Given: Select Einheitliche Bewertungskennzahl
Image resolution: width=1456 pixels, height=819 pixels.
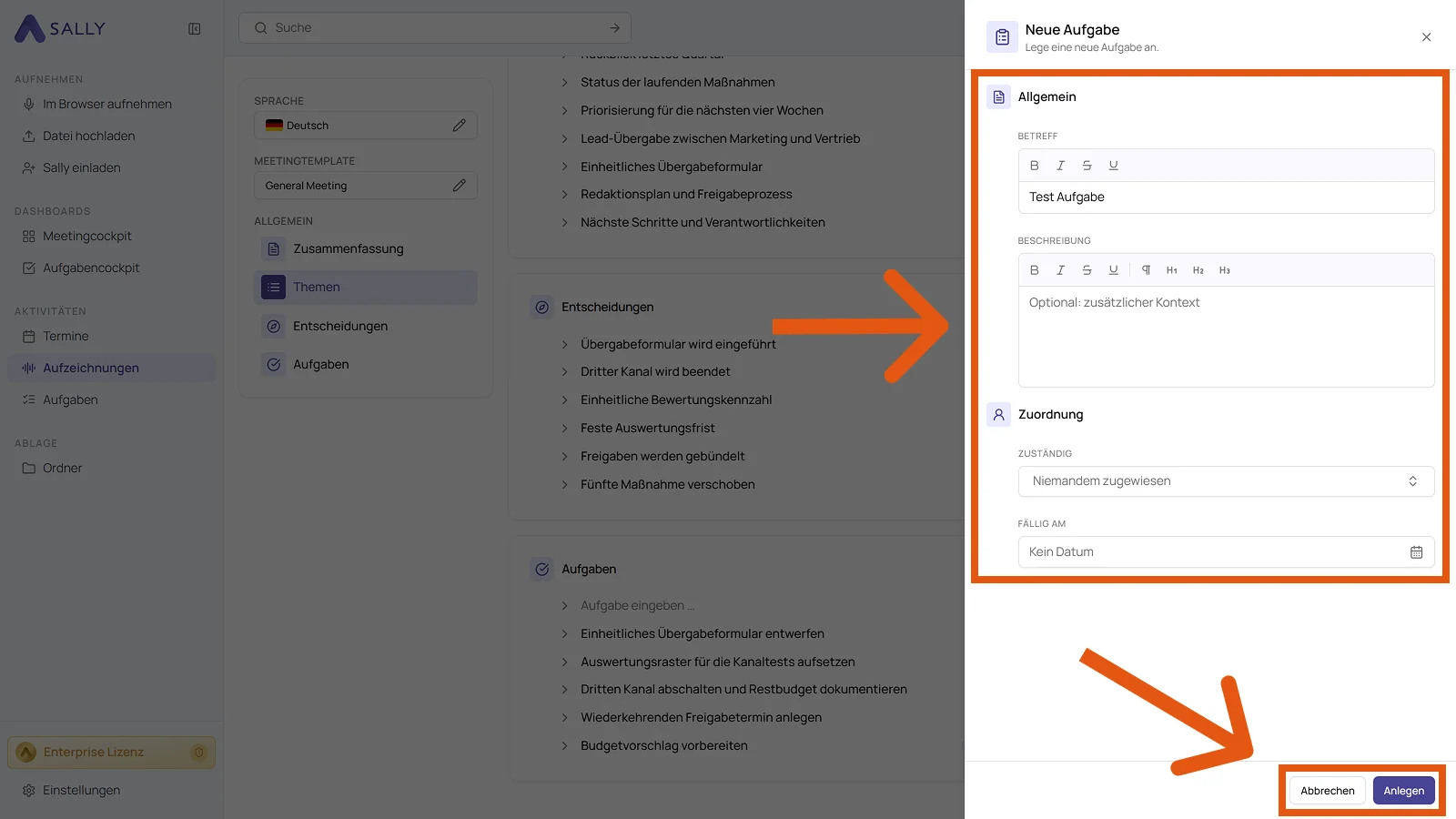Looking at the screenshot, I should 675,400.
